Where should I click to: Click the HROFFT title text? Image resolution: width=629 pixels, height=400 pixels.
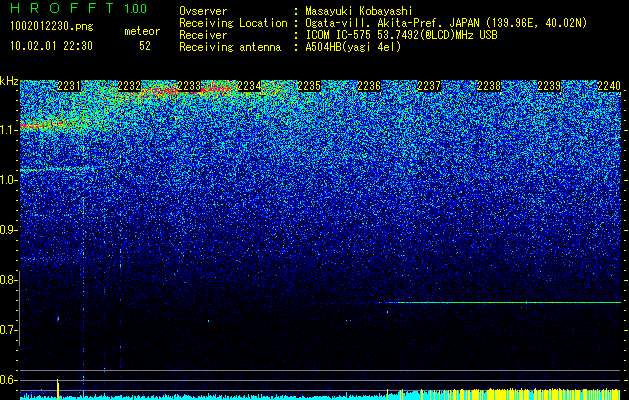[62, 8]
